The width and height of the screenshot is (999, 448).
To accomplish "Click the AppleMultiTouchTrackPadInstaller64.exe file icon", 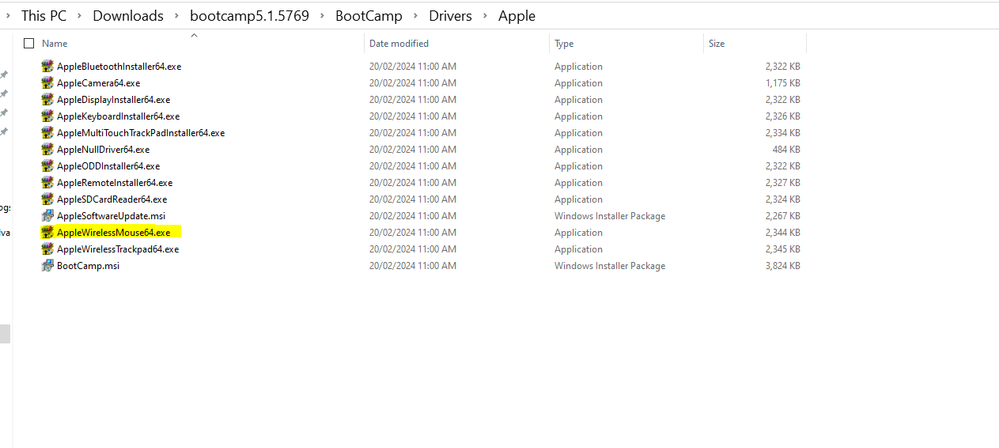I will click(47, 133).
